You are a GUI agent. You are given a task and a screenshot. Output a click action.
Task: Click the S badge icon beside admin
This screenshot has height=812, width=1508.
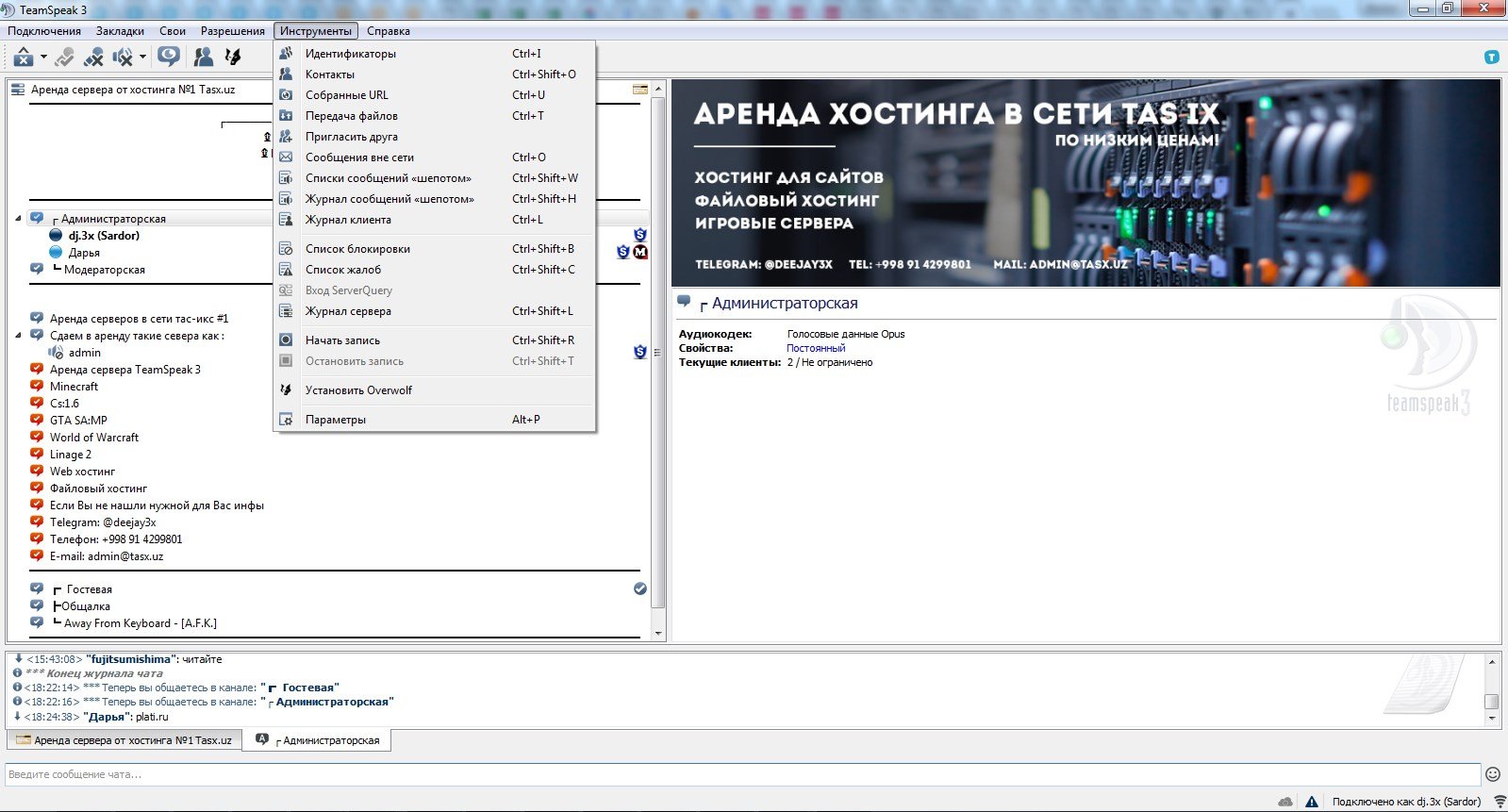[640, 352]
